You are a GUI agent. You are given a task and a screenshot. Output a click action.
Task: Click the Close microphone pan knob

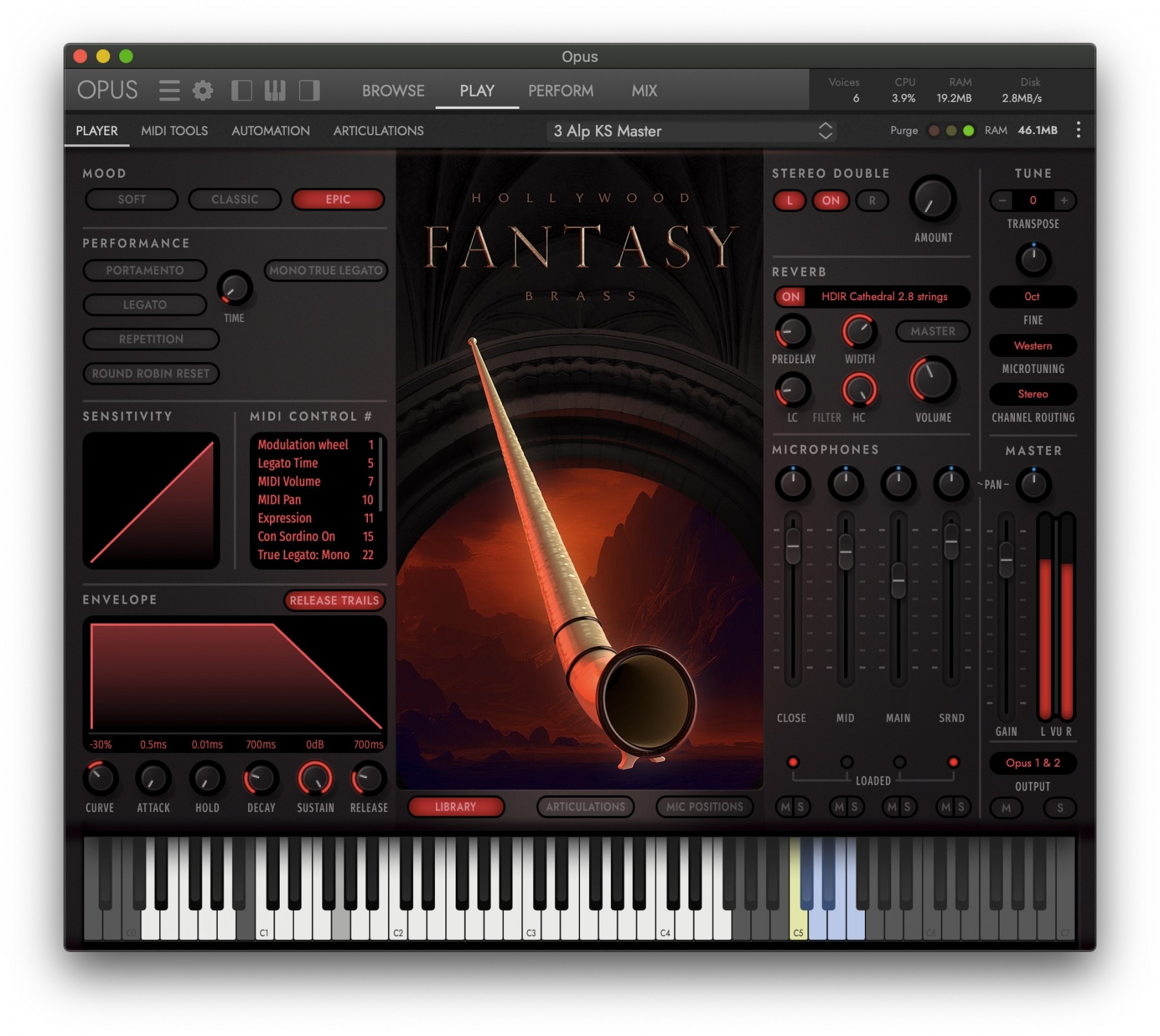[x=793, y=483]
